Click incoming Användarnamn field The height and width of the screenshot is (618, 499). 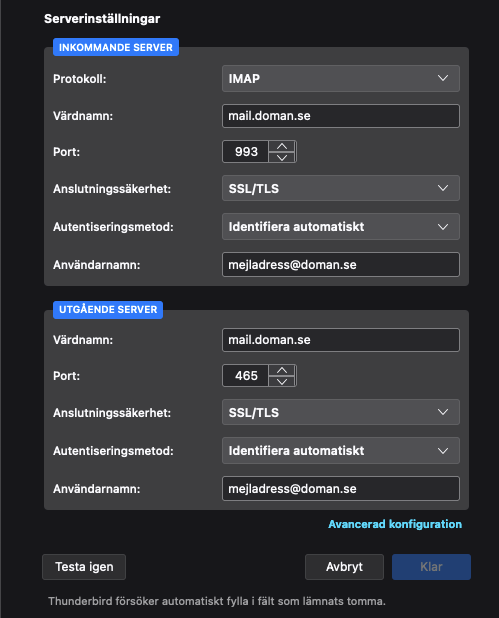341,264
